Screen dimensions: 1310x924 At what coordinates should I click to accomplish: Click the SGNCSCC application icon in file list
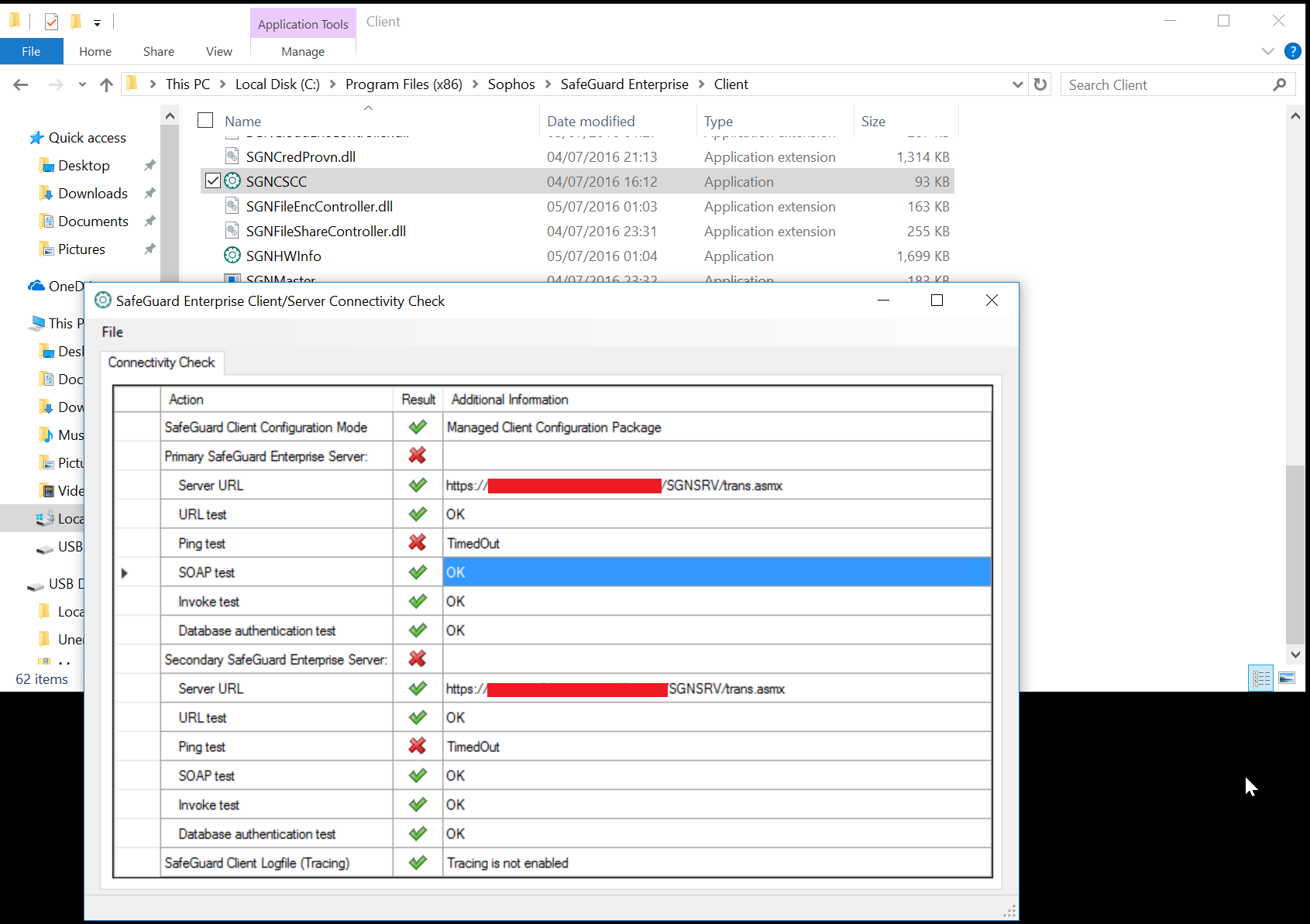[232, 181]
